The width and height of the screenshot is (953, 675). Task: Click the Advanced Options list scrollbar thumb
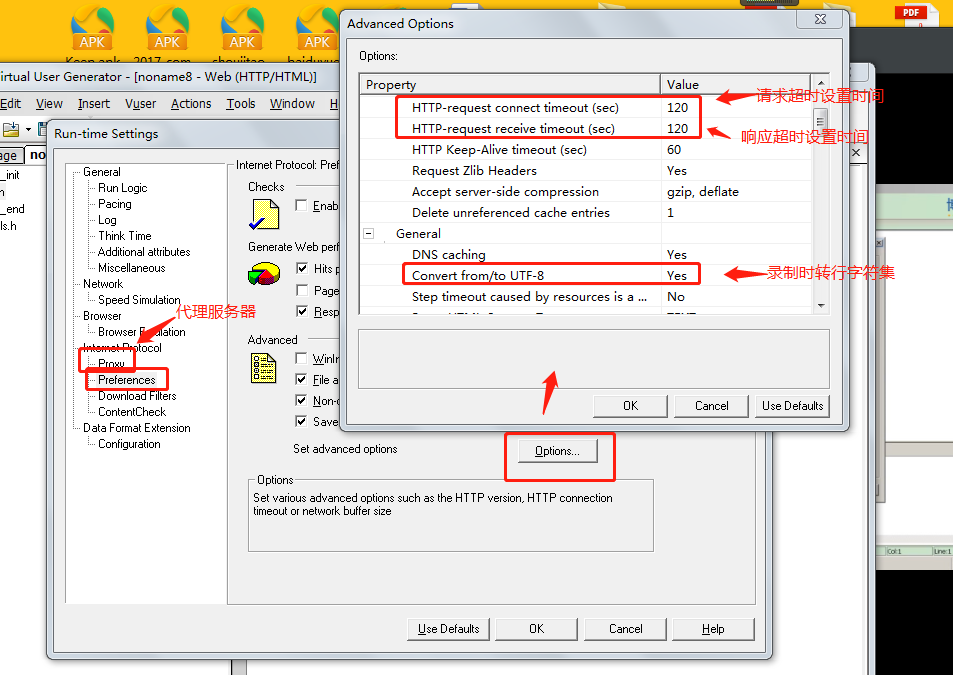tap(821, 122)
